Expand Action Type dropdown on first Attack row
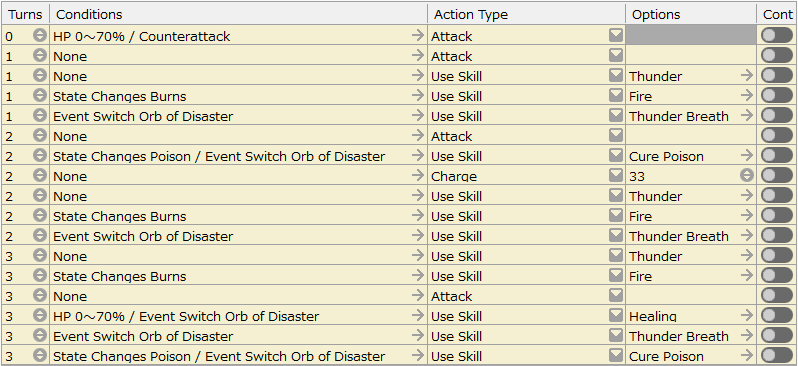Viewport: 798px width, 366px height. pyautogui.click(x=616, y=36)
